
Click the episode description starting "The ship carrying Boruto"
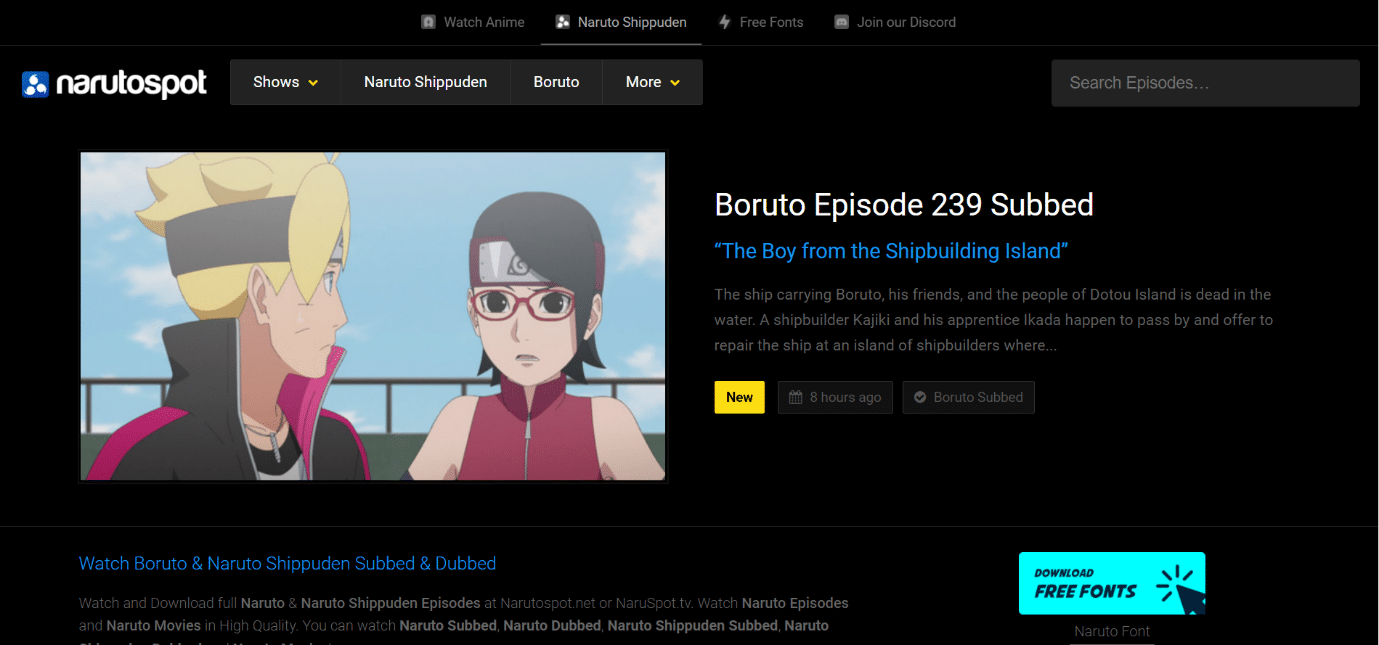pos(993,320)
